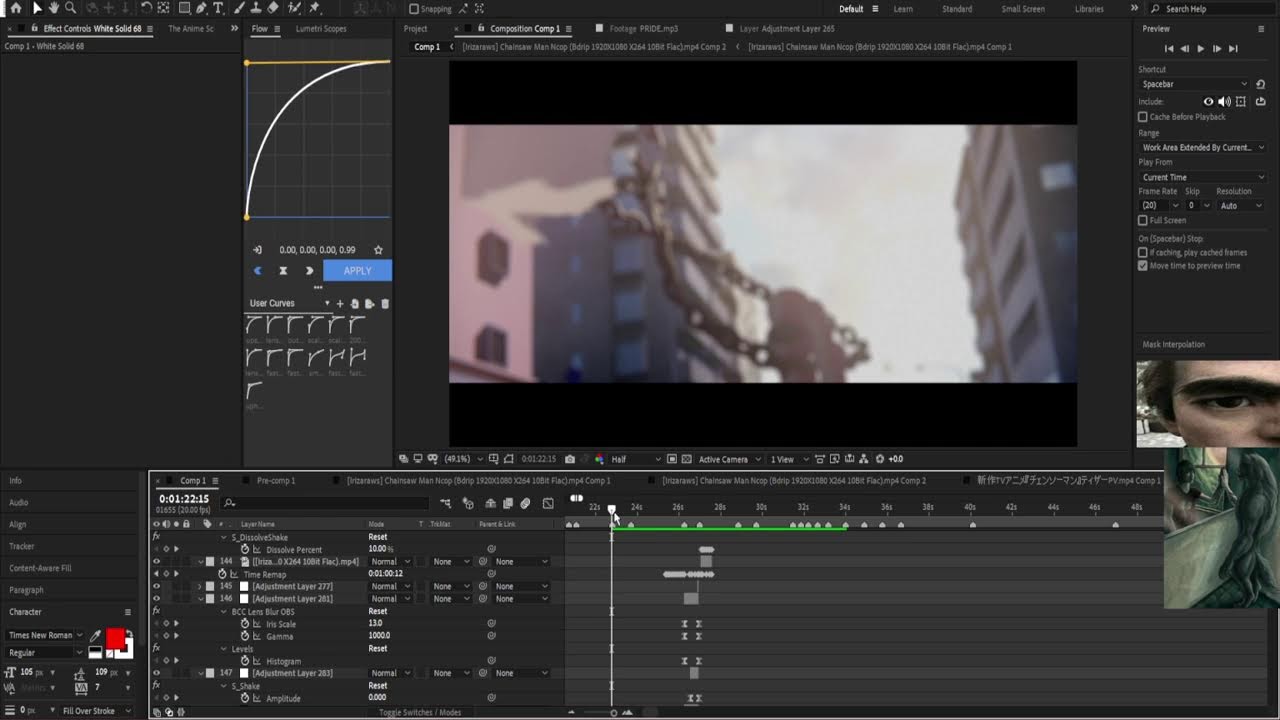Expand layer 145 twirl arrow
The height and width of the screenshot is (720, 1280).
tap(199, 586)
